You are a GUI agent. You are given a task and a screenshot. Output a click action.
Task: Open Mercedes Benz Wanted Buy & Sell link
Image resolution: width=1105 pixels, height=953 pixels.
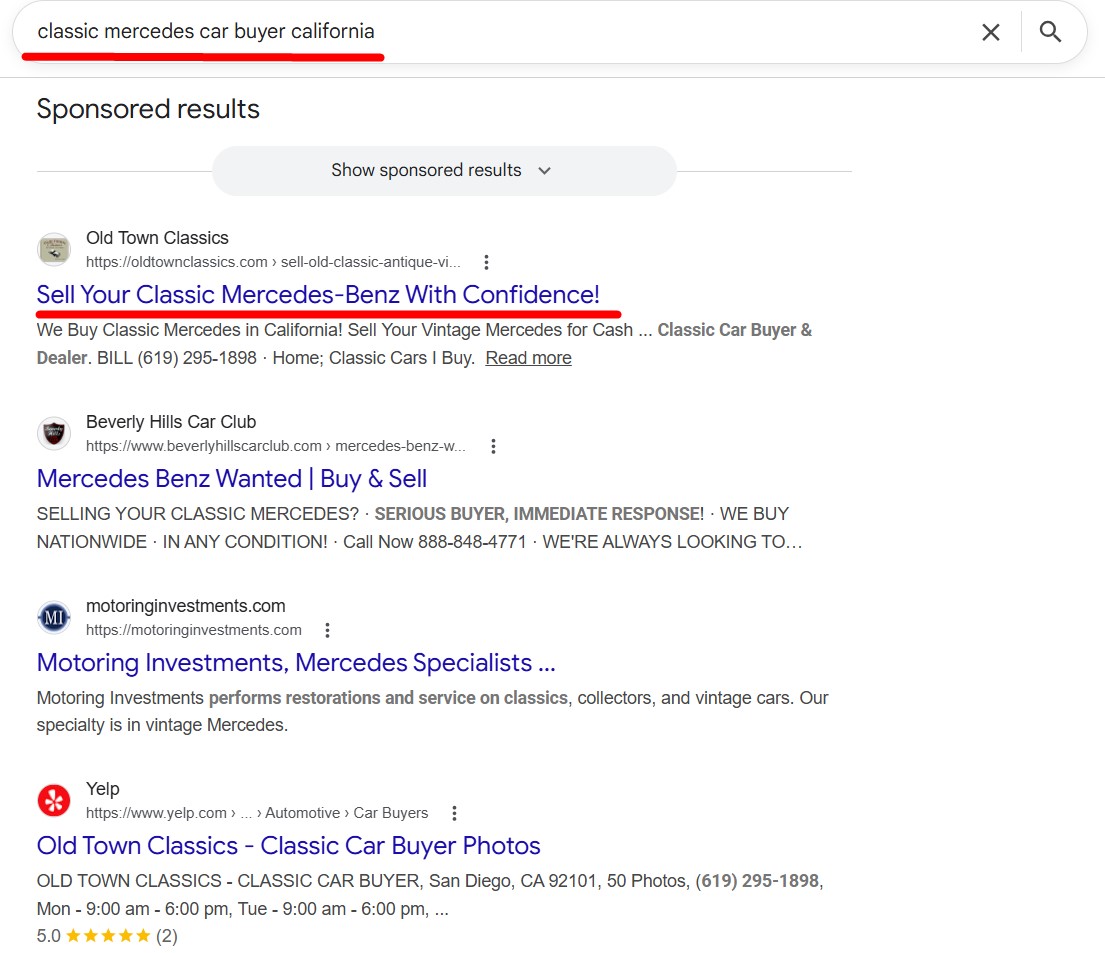[232, 479]
